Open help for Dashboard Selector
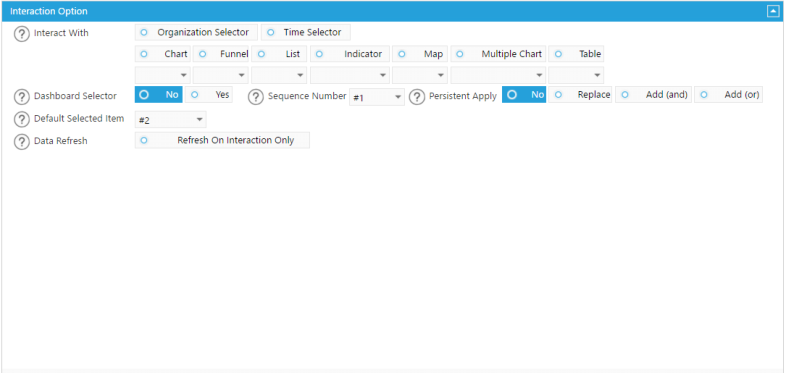Image resolution: width=786 pixels, height=373 pixels. (22, 96)
